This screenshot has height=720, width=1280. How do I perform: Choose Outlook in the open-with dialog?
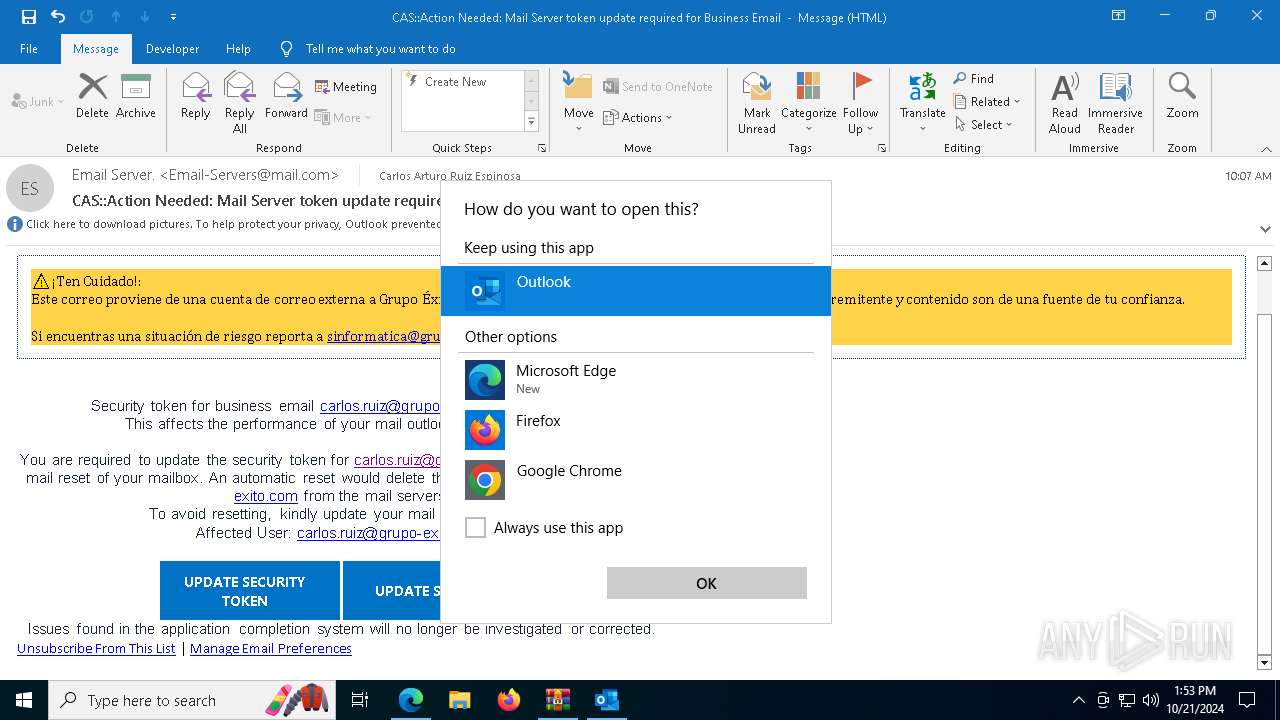tap(636, 291)
